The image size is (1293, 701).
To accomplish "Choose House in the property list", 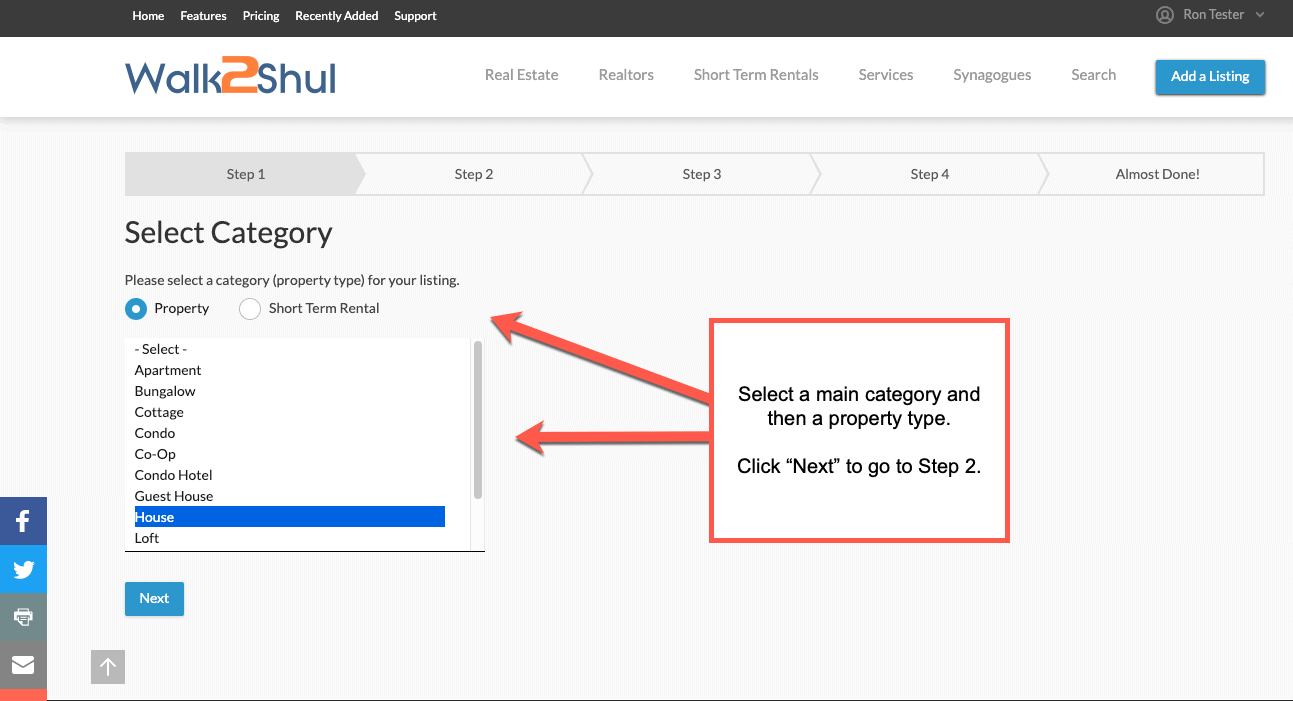I will tap(289, 517).
